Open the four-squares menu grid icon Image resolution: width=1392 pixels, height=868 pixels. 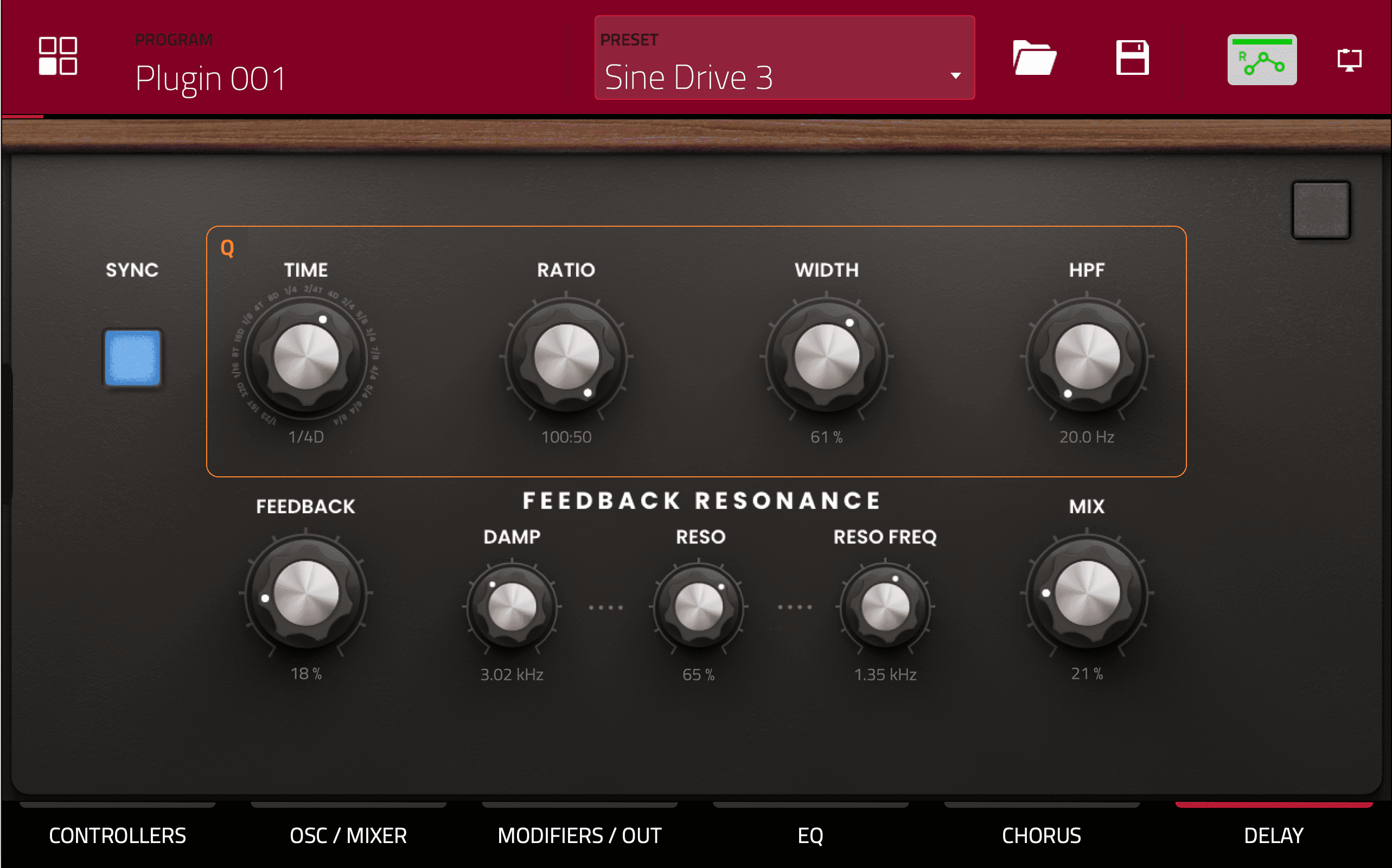(x=58, y=56)
